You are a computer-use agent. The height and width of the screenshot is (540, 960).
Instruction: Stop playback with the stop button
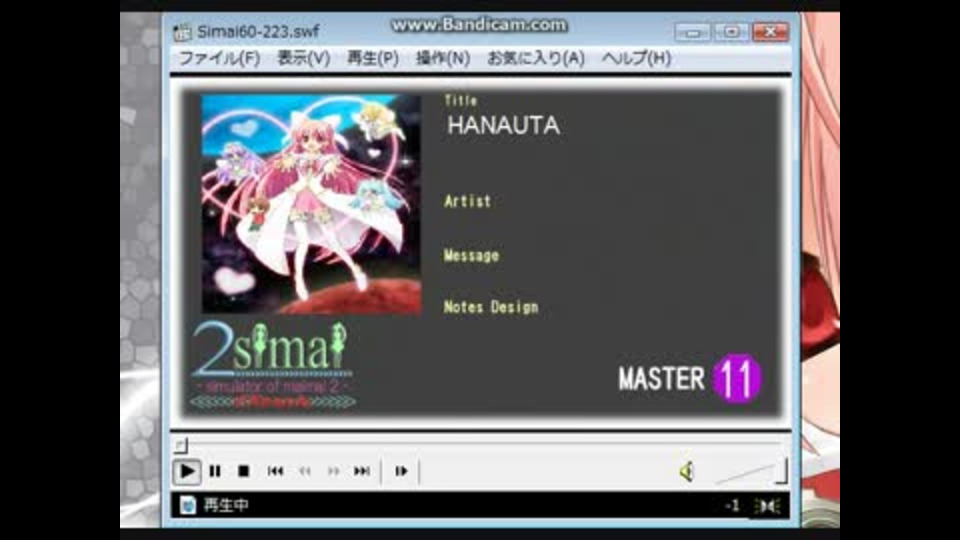click(x=244, y=471)
